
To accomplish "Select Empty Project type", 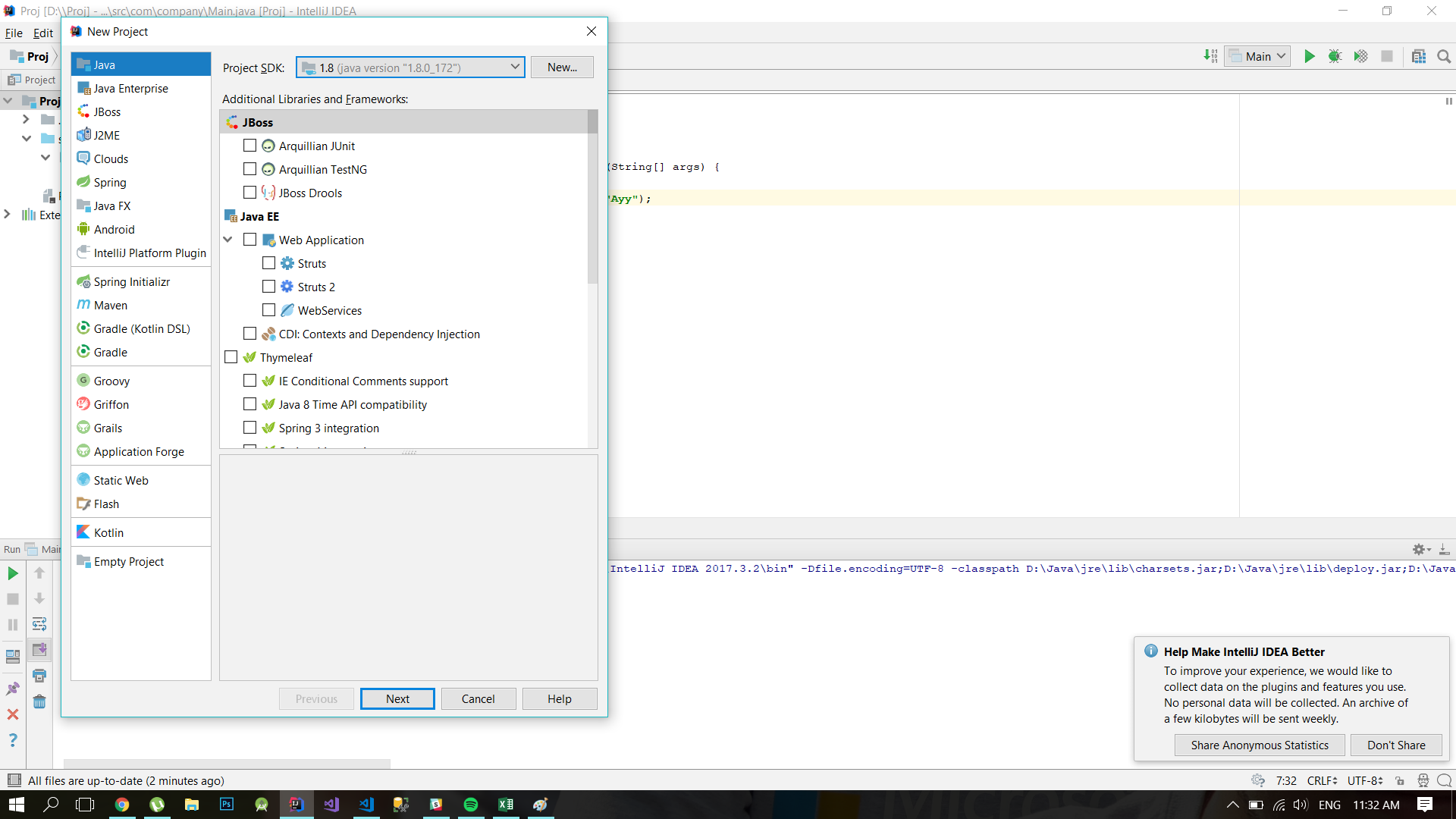I will (141, 561).
